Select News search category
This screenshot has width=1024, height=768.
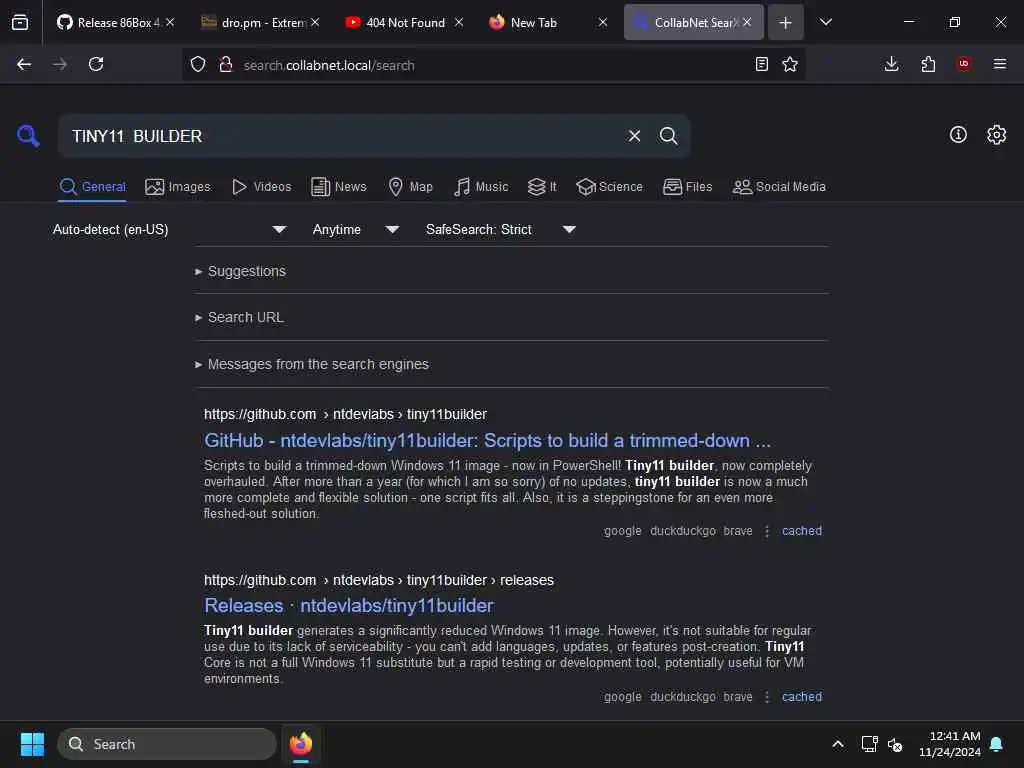(339, 187)
